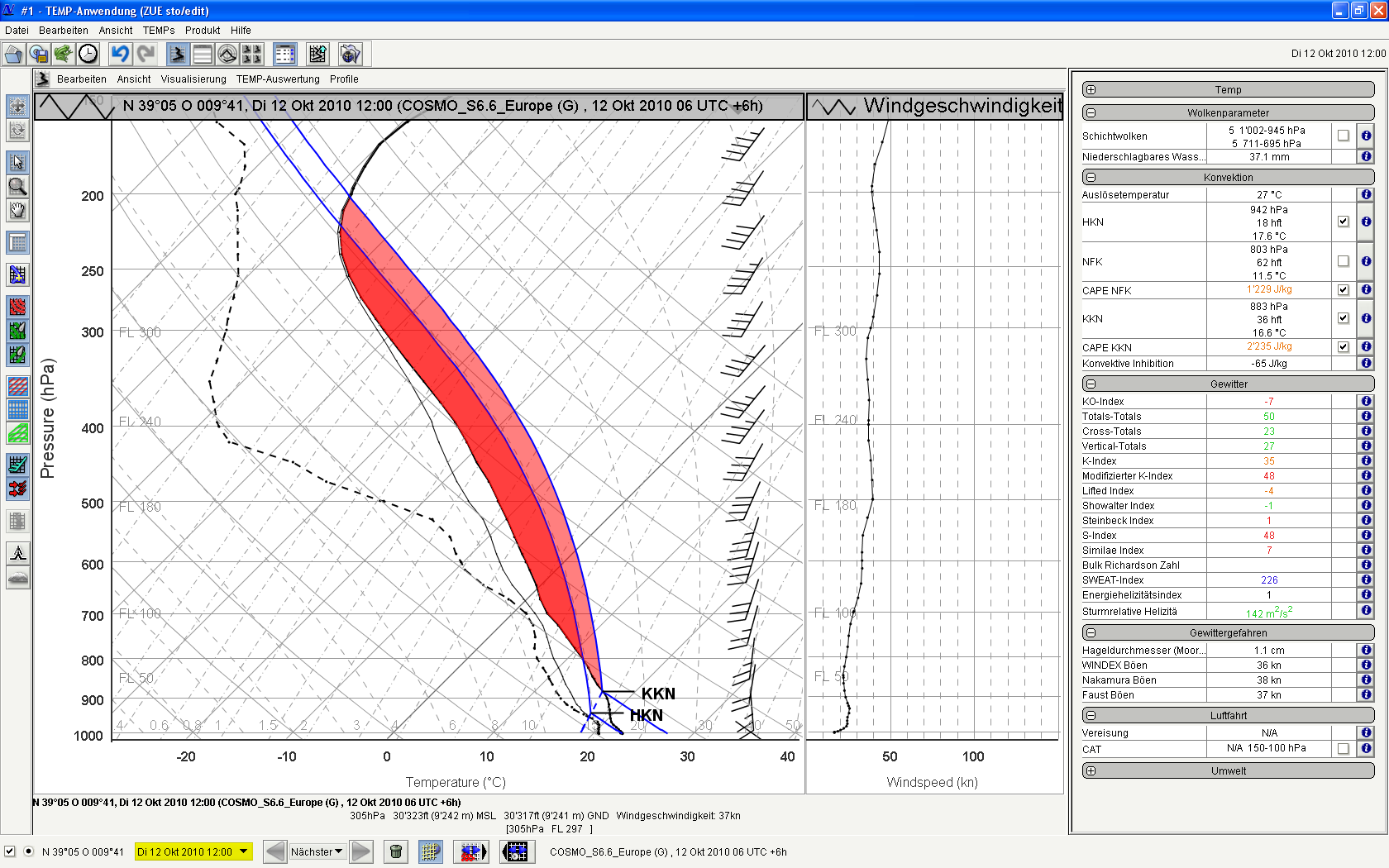Toggle the Schichtwolken checkbox

coord(1343,136)
